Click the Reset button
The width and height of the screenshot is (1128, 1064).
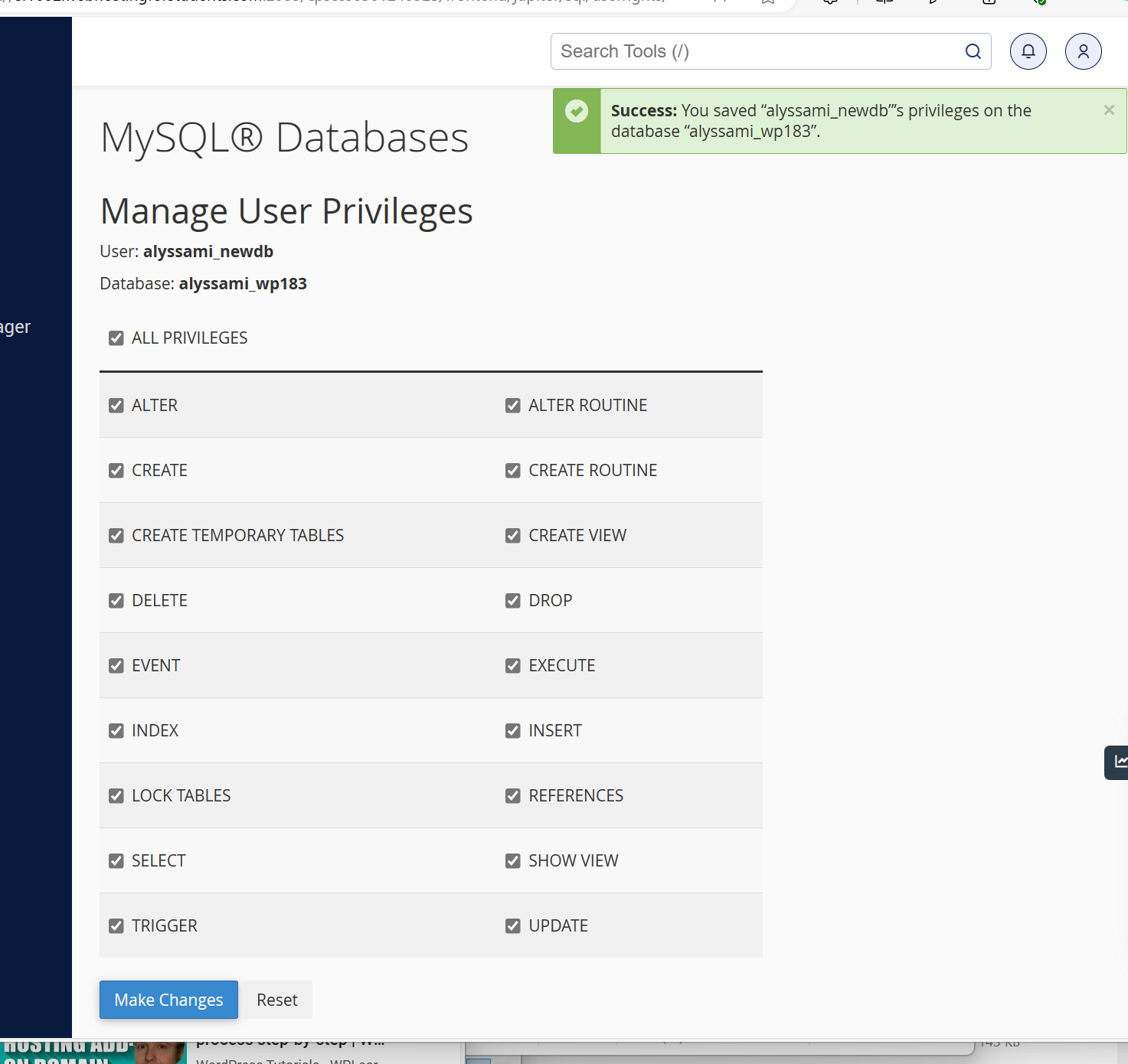pyautogui.click(x=277, y=1000)
